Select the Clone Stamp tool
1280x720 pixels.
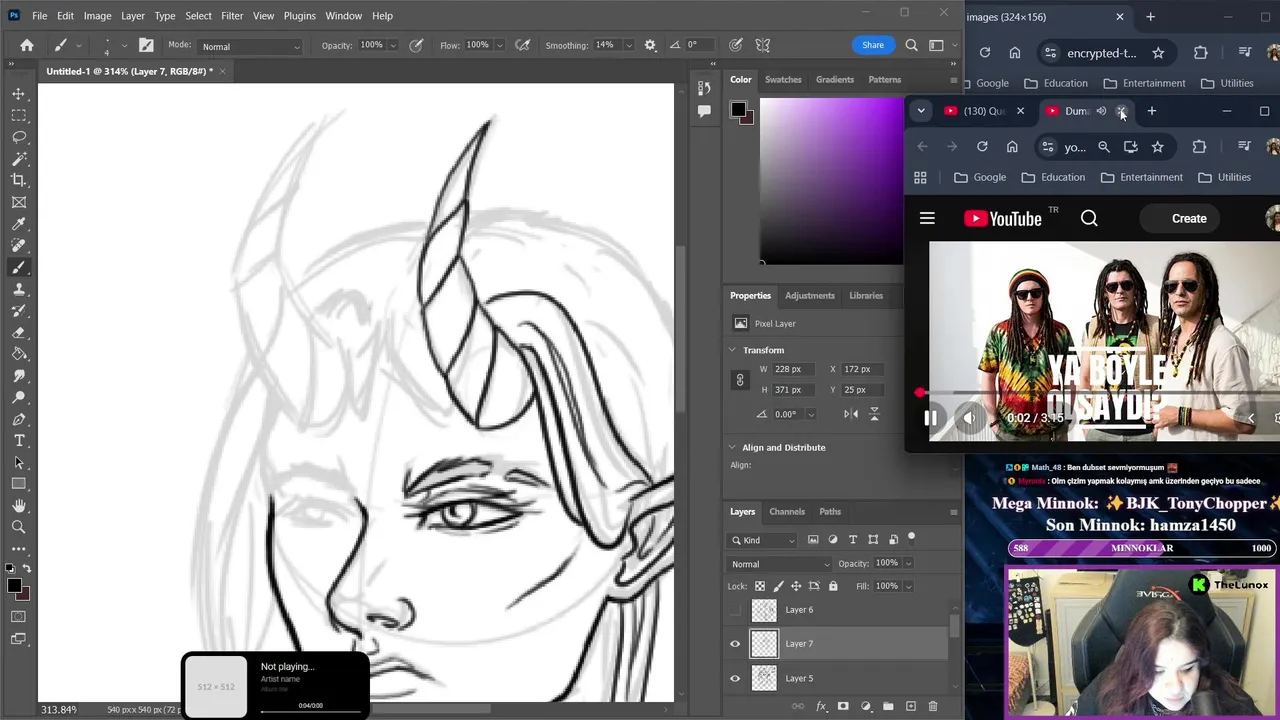click(x=19, y=289)
